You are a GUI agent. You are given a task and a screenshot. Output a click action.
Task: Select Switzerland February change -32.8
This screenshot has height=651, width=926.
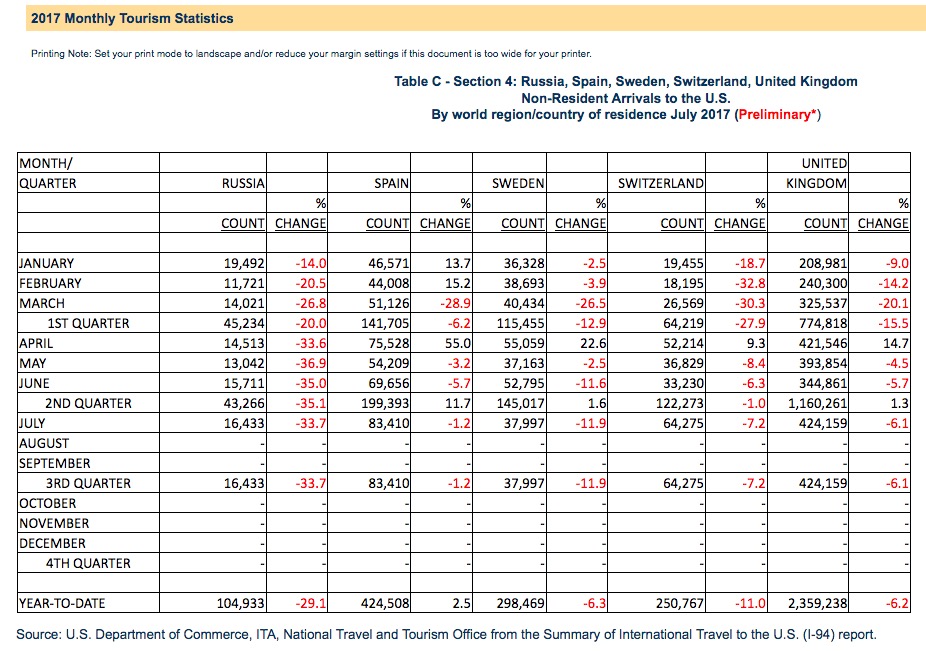pos(750,284)
